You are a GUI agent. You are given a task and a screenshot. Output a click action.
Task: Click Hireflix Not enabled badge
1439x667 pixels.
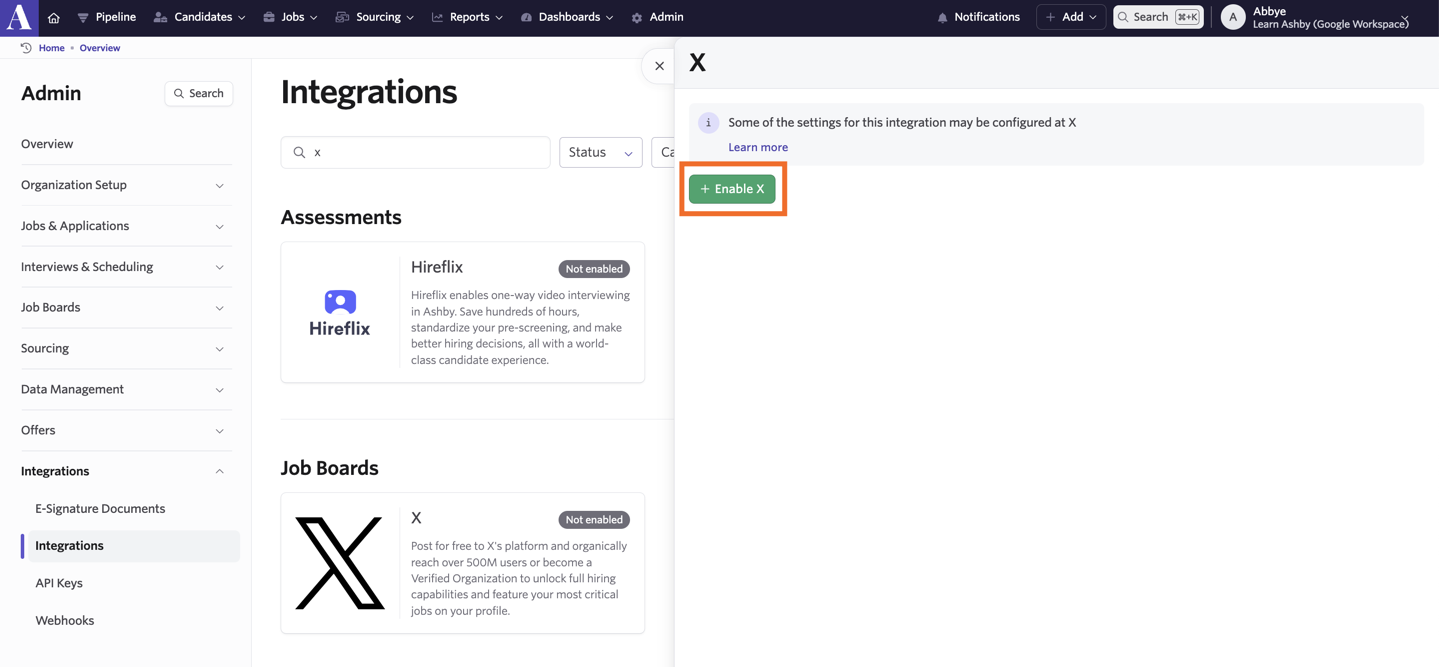[x=594, y=269]
